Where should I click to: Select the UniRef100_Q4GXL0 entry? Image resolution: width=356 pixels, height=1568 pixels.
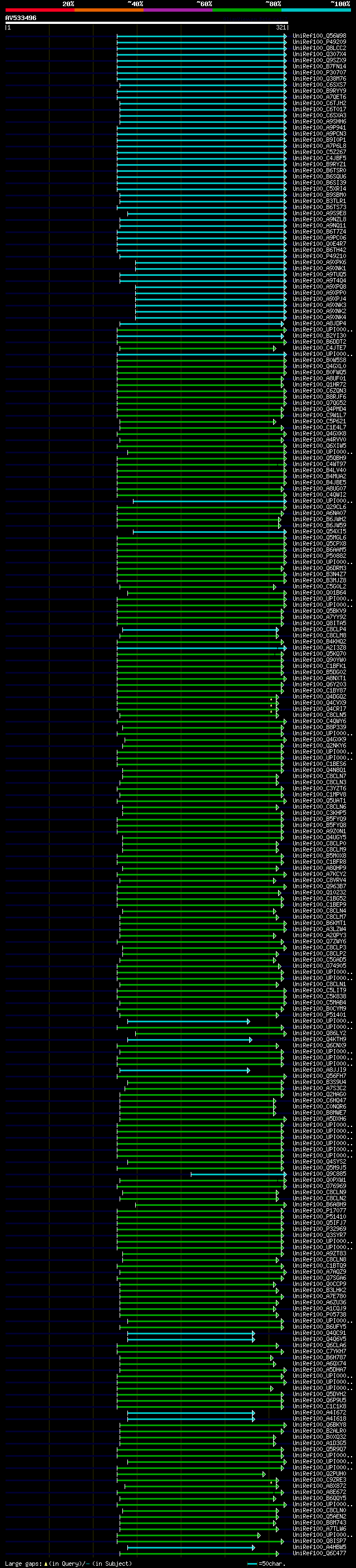click(x=319, y=367)
